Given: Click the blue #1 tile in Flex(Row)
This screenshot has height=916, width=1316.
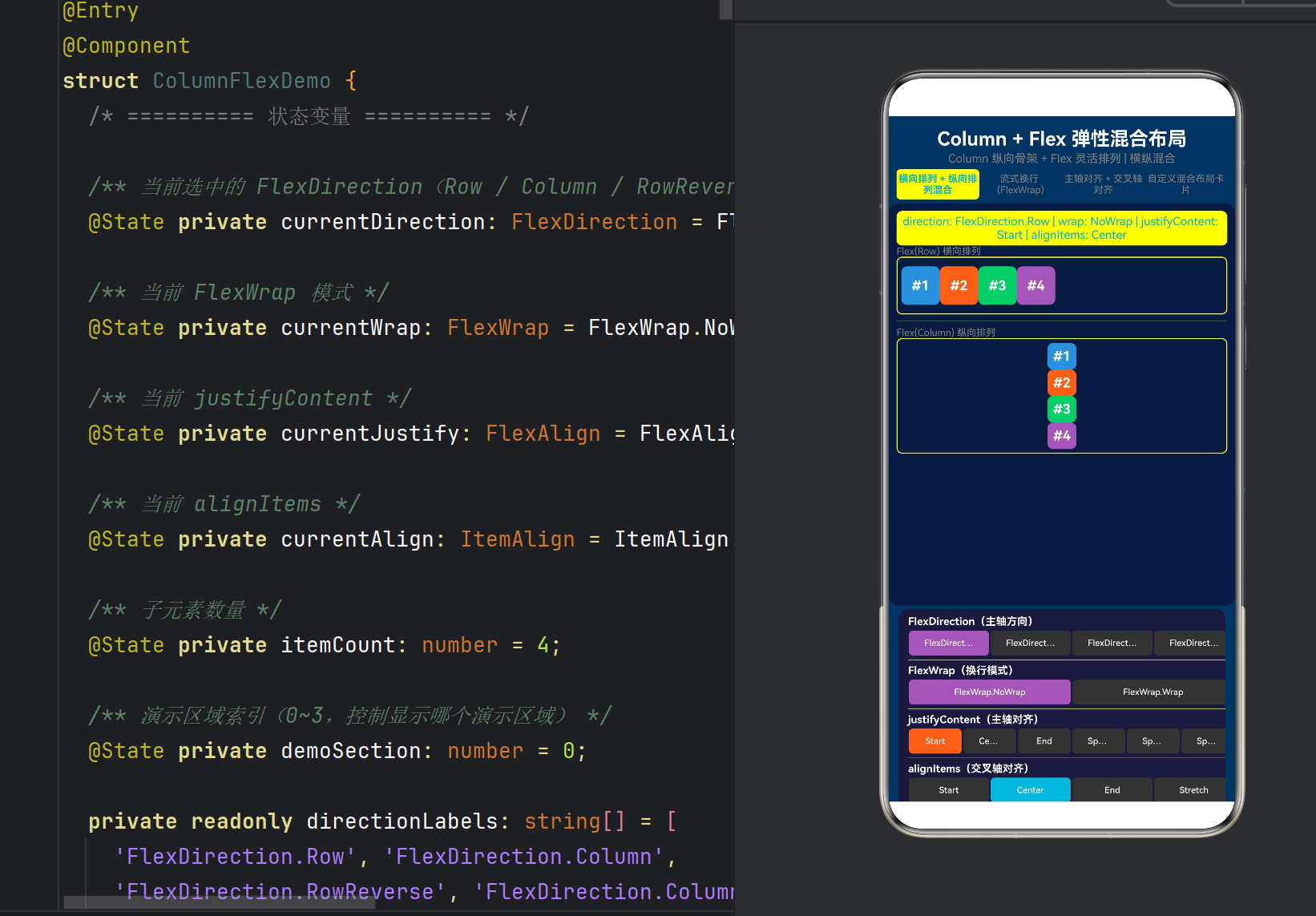Looking at the screenshot, I should 920,285.
